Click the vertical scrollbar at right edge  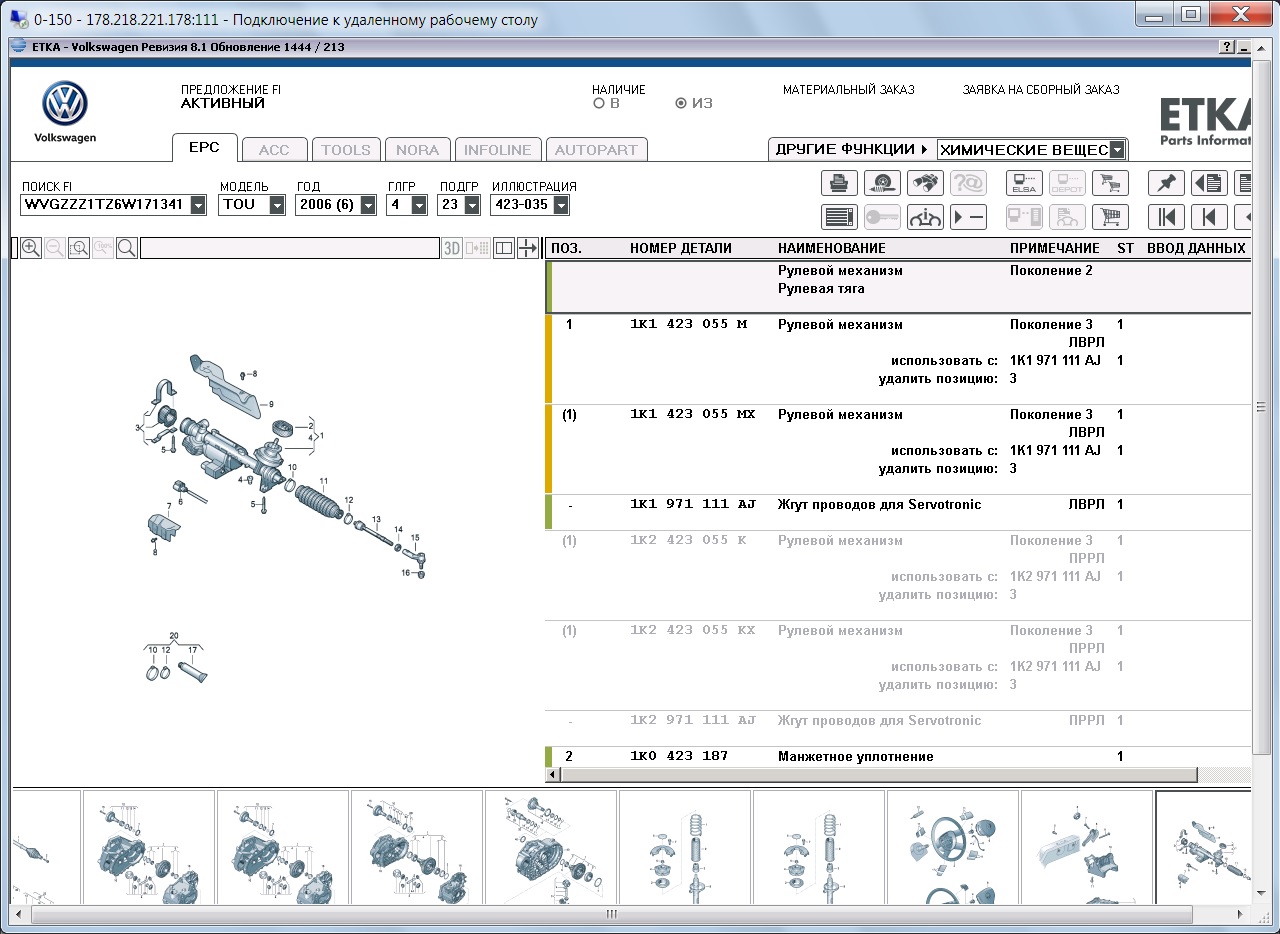(x=1262, y=407)
